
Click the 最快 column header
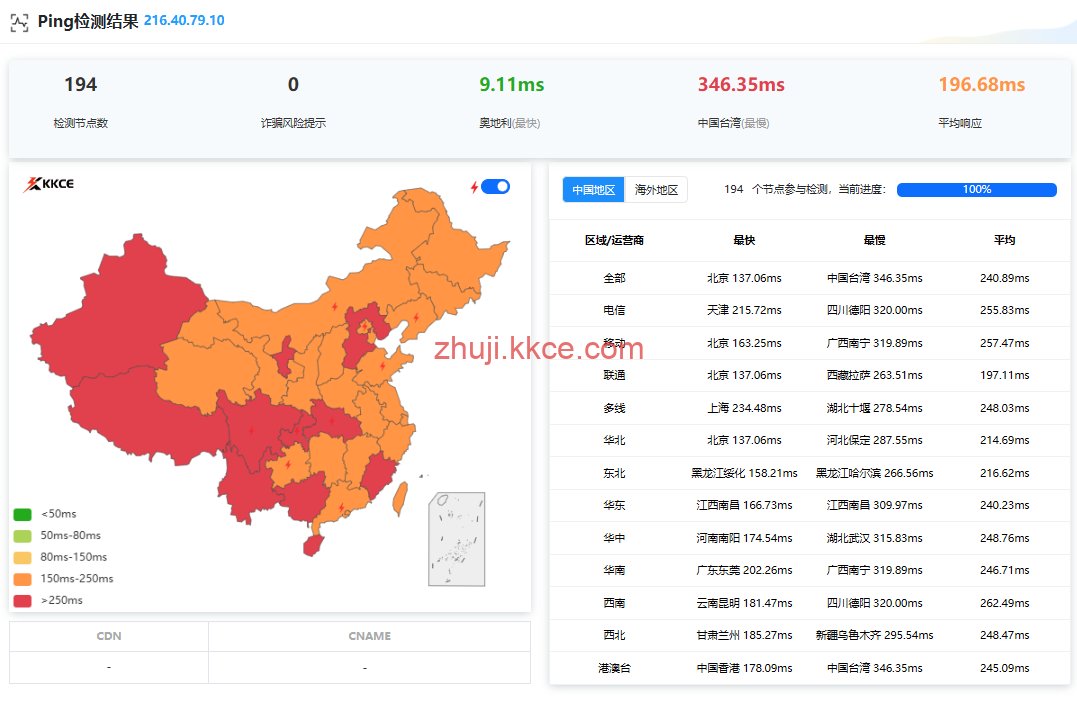click(743, 240)
